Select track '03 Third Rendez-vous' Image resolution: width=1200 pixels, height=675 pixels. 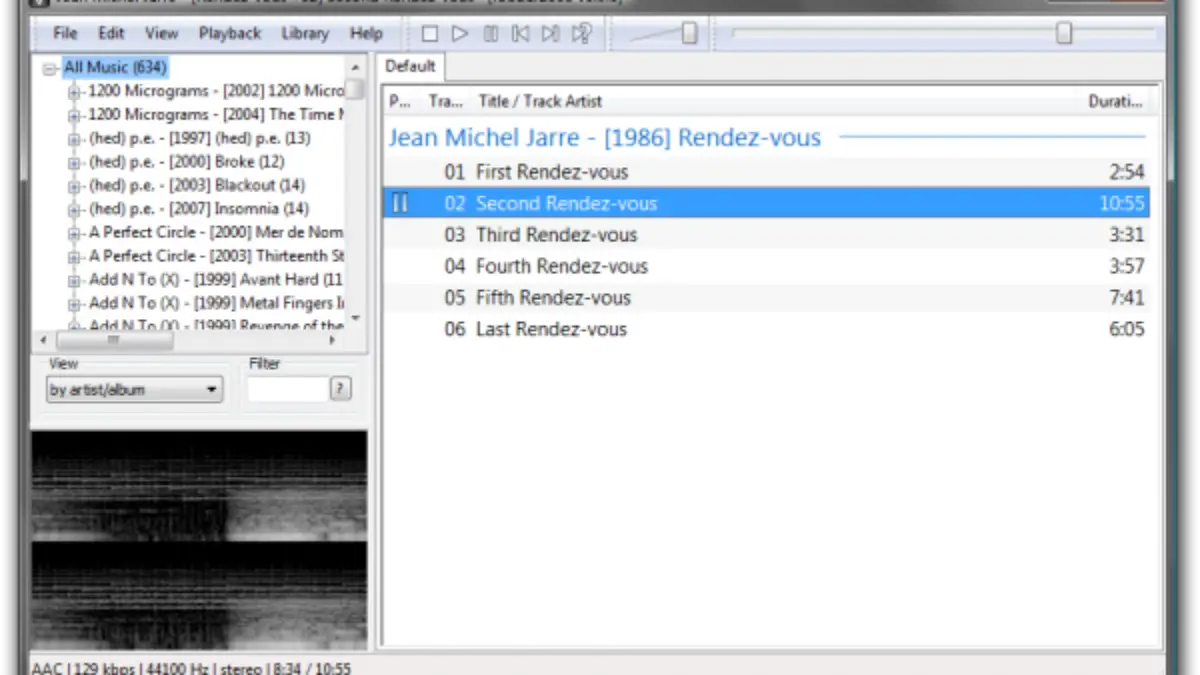[x=767, y=235]
